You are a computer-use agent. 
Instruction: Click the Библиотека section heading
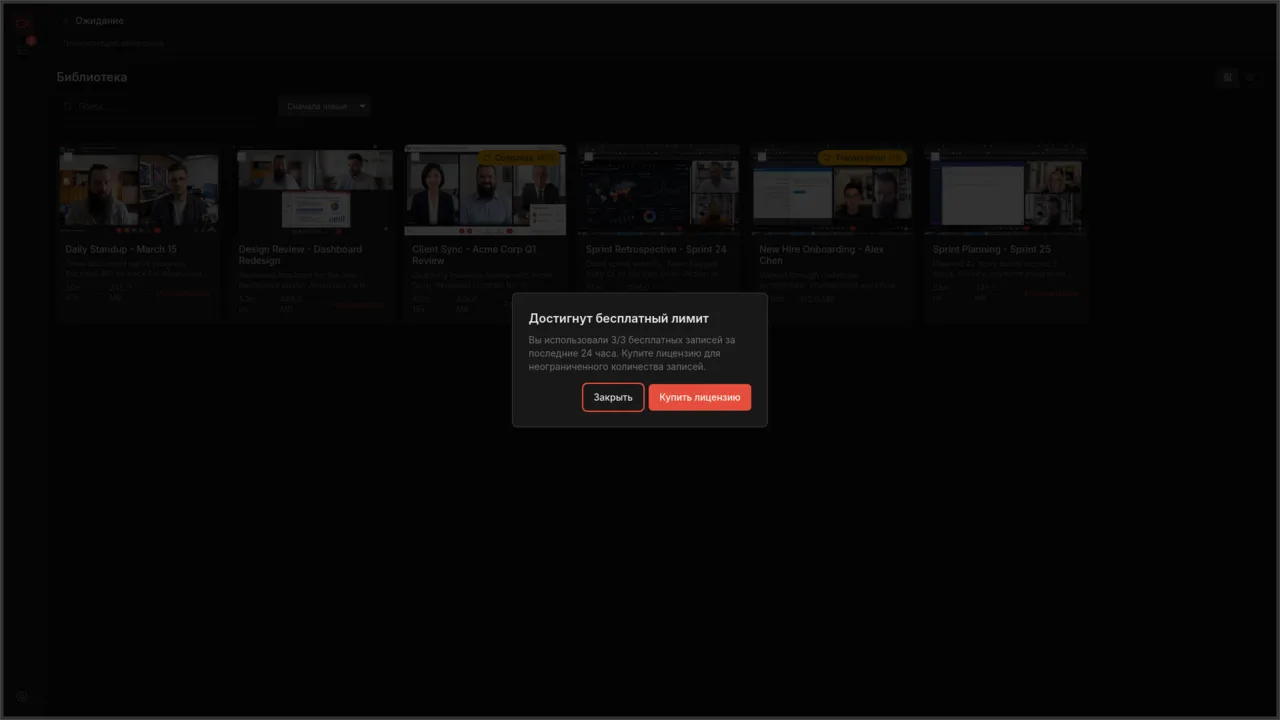(x=92, y=77)
